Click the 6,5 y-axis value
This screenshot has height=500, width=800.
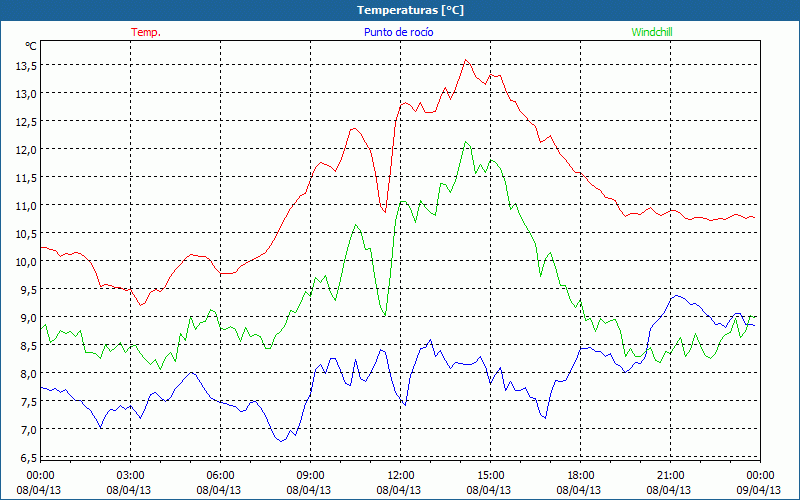point(28,458)
